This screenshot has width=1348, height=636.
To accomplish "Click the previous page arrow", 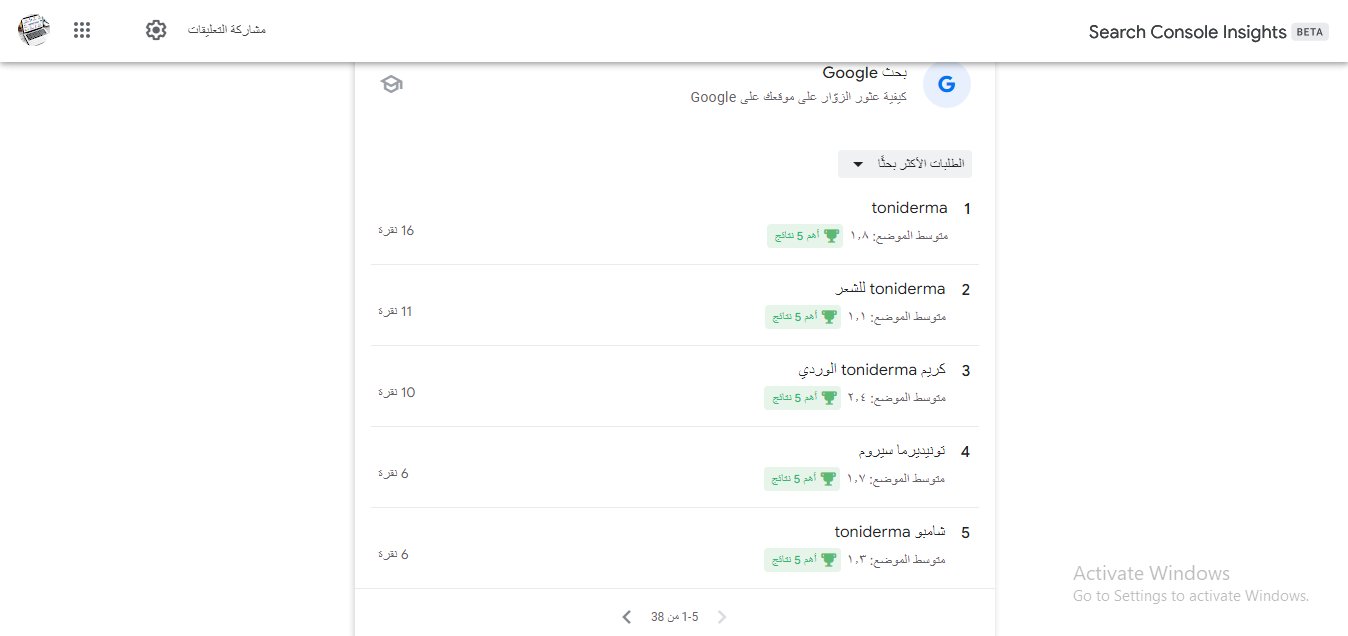I will (722, 617).
